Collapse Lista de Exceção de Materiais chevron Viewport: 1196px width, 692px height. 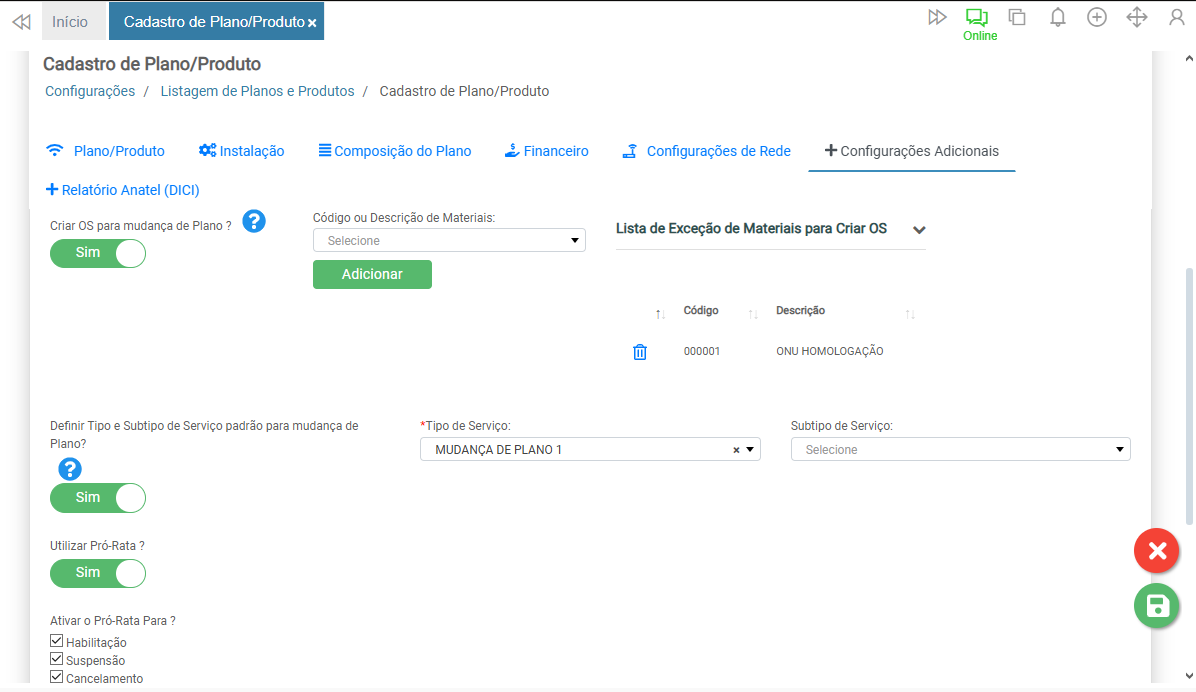click(x=919, y=230)
